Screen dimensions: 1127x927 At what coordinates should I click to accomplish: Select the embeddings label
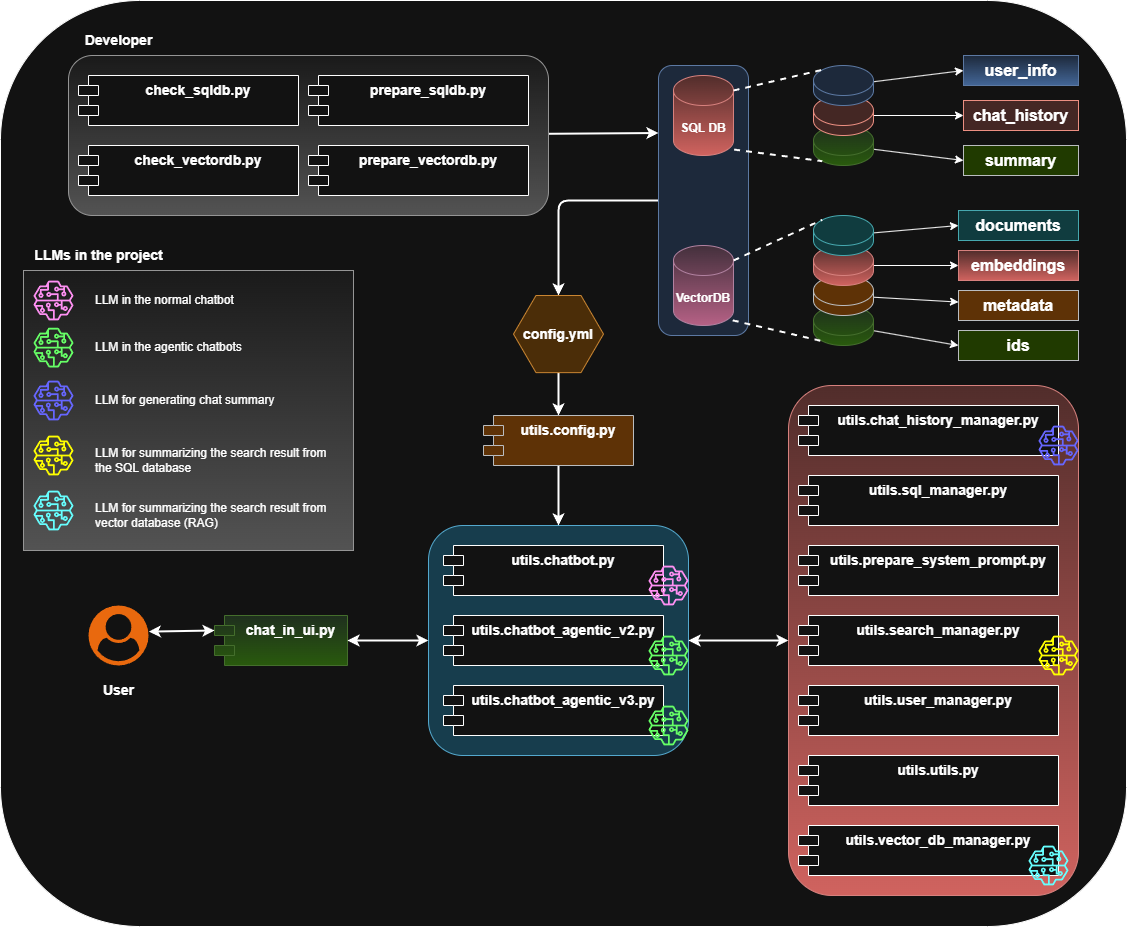coord(1019,265)
